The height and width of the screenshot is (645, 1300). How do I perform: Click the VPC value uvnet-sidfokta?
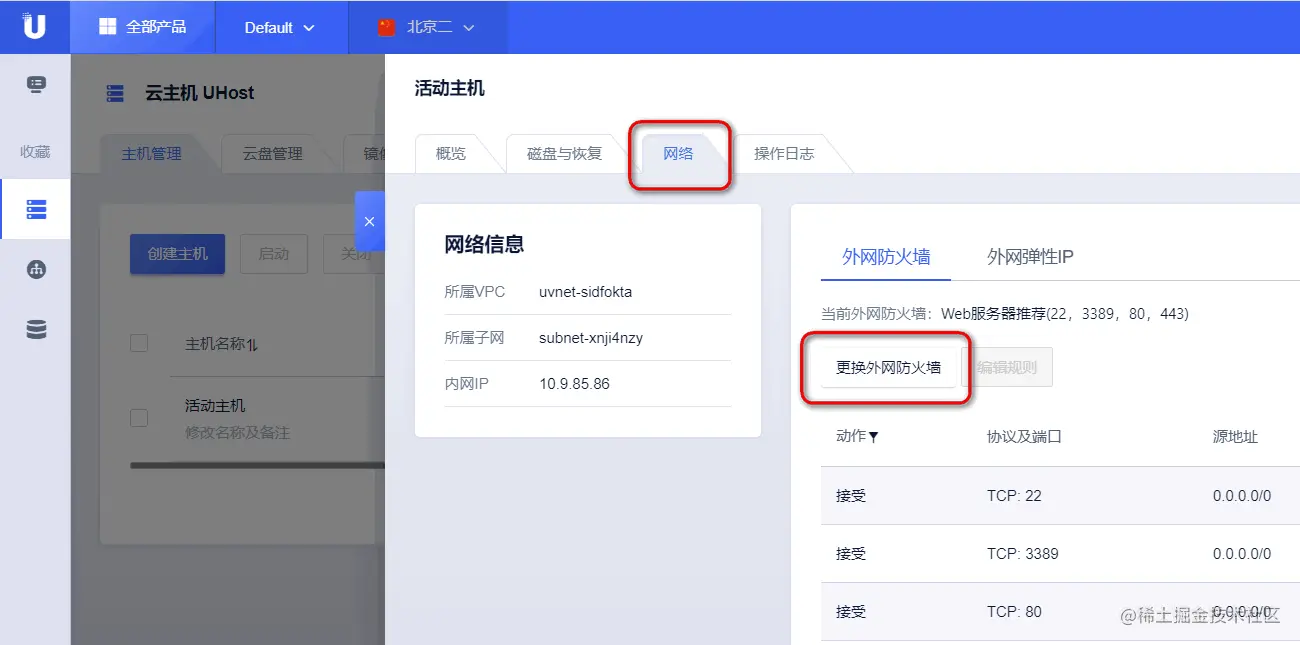point(585,292)
